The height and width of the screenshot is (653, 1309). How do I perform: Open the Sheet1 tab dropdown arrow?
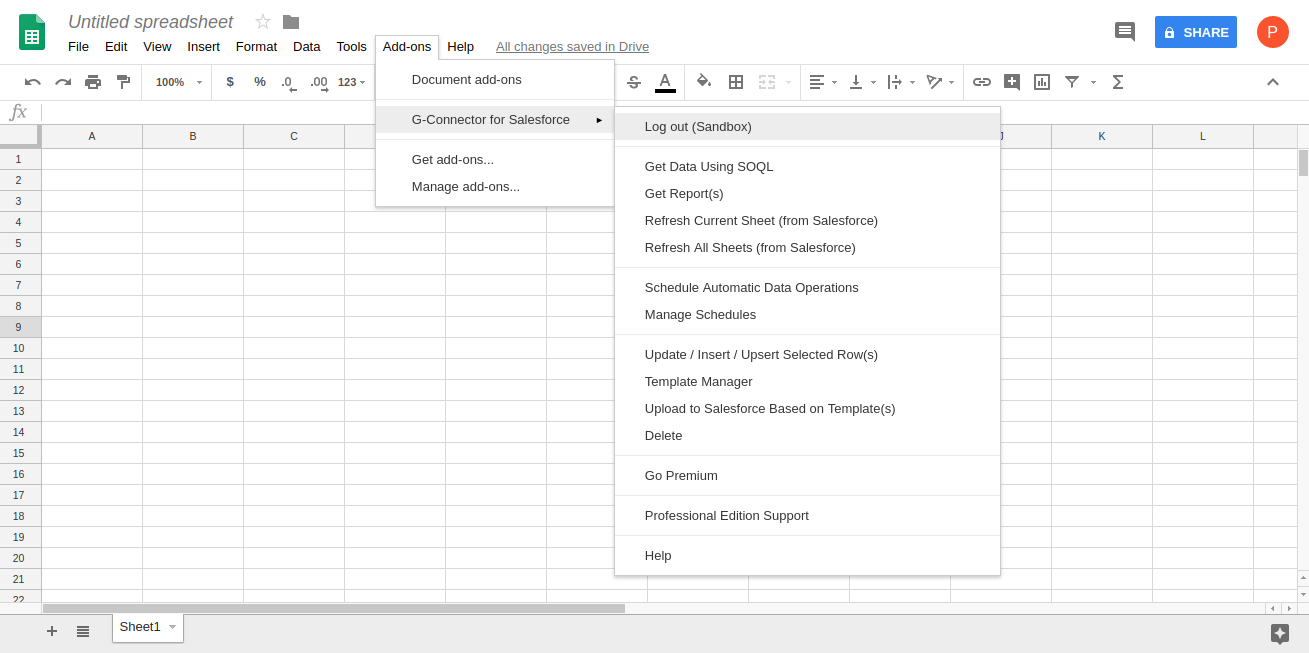172,627
